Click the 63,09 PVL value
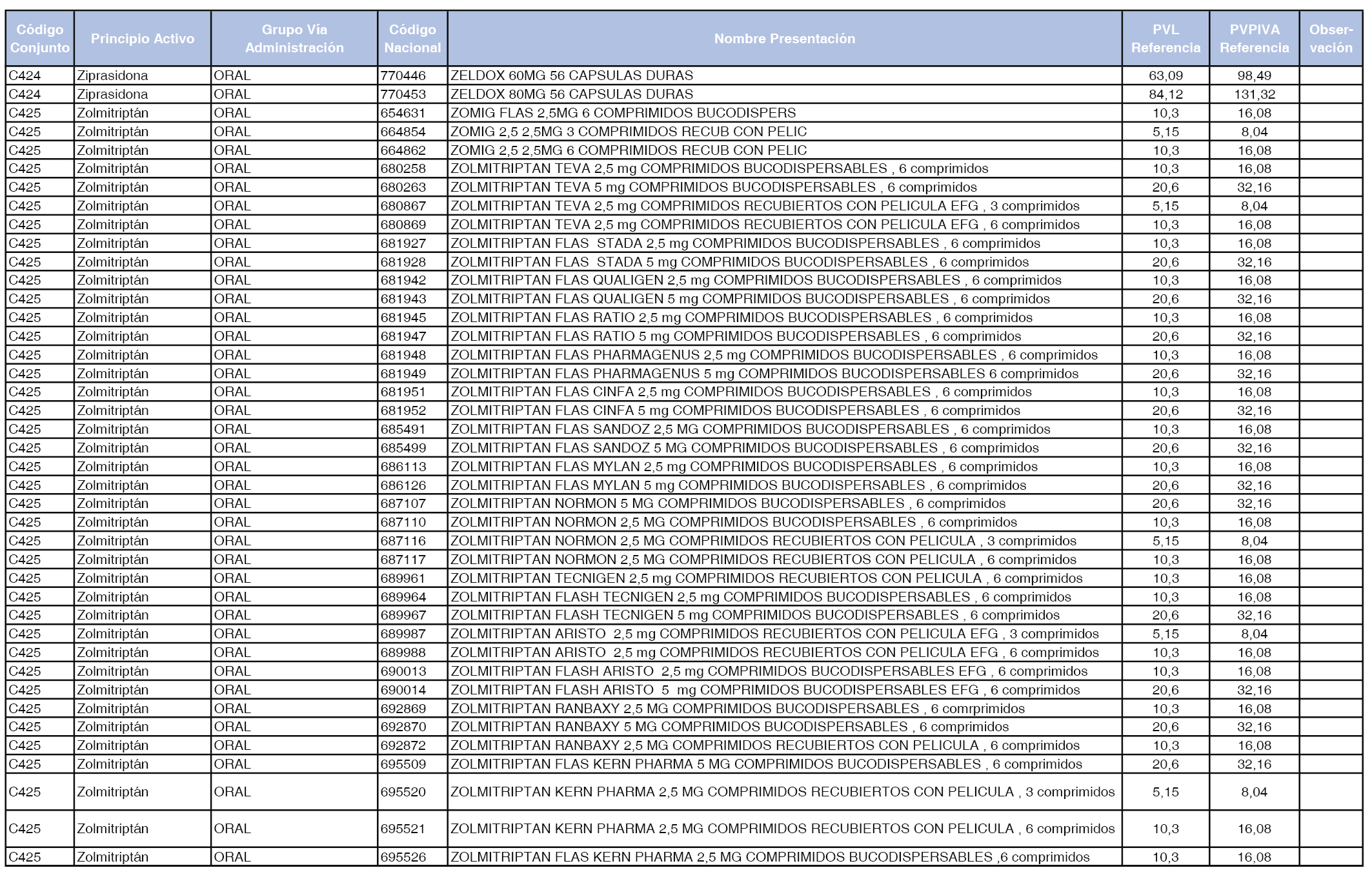Viewport: 1372px width, 879px height. point(1165,76)
